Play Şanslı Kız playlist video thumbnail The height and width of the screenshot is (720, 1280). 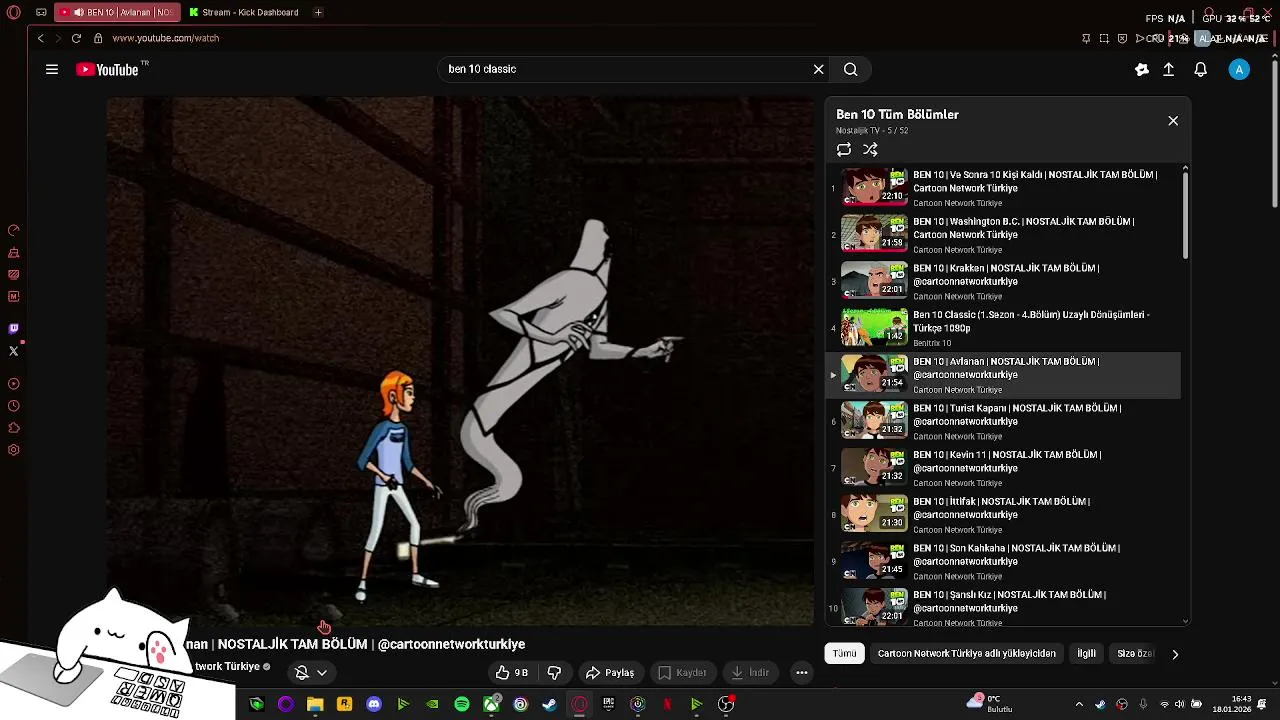coord(874,607)
